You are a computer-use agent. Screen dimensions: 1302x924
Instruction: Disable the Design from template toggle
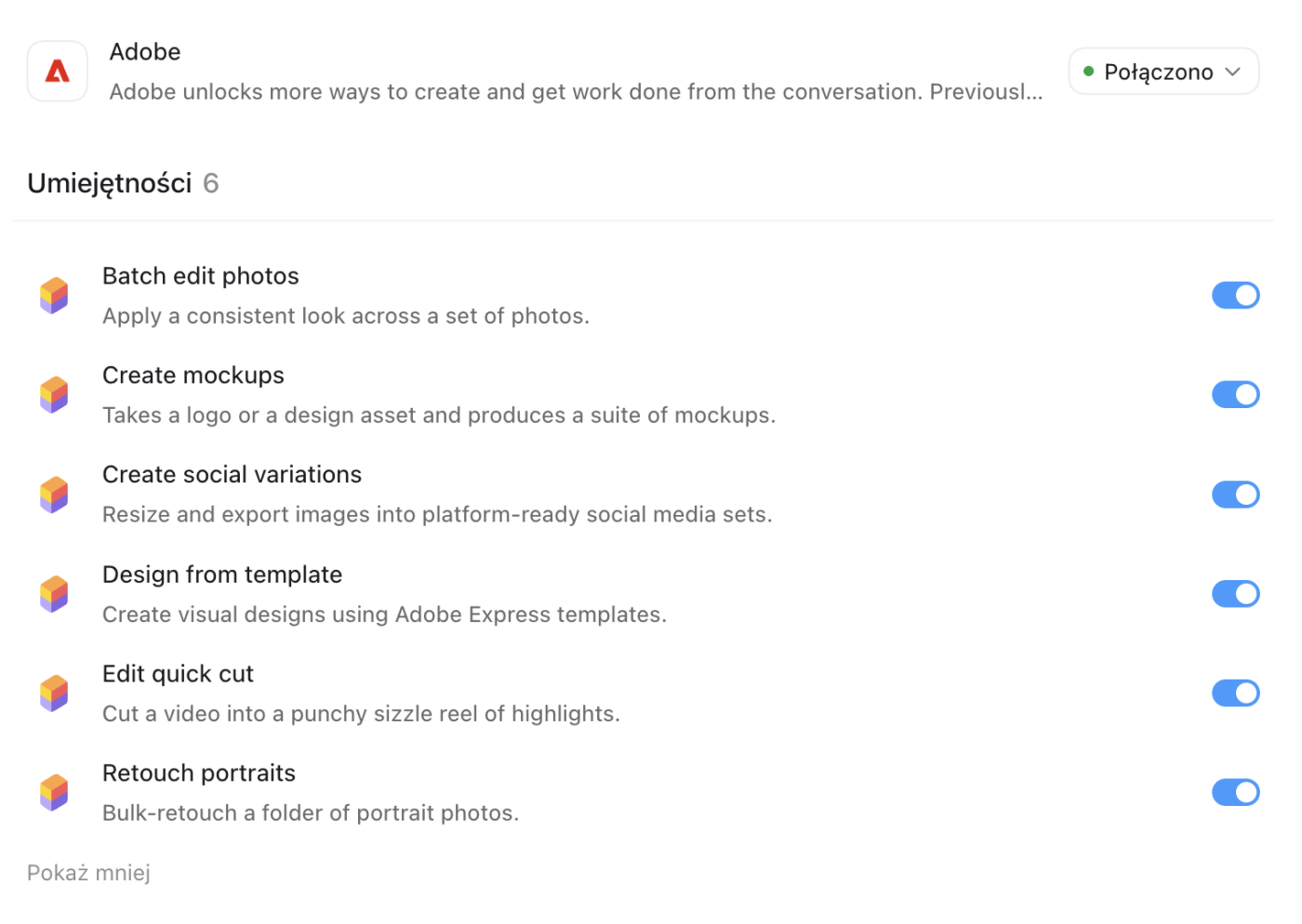pos(1235,594)
